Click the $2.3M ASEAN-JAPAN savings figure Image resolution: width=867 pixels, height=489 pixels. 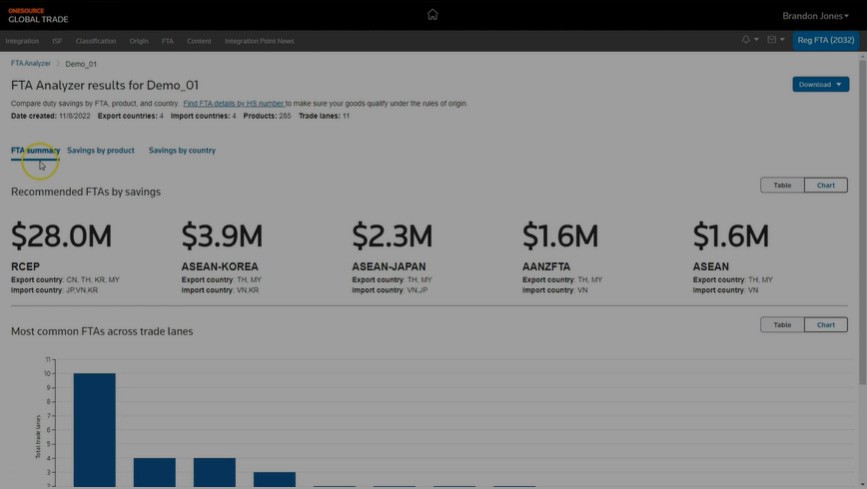click(392, 236)
